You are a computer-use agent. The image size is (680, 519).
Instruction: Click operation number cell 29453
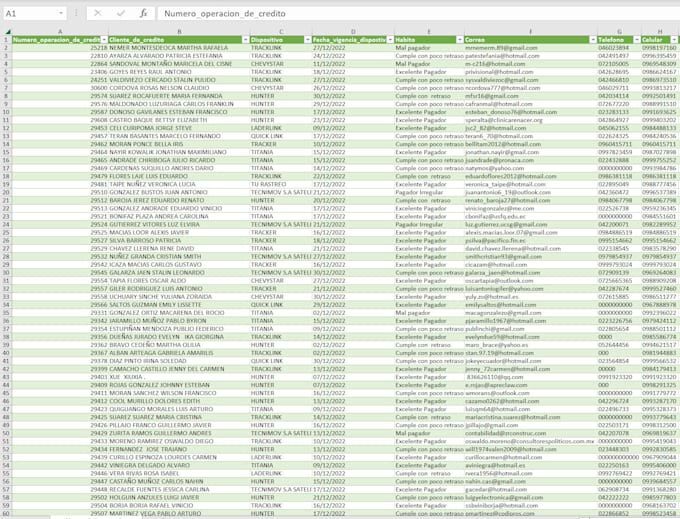[60, 128]
